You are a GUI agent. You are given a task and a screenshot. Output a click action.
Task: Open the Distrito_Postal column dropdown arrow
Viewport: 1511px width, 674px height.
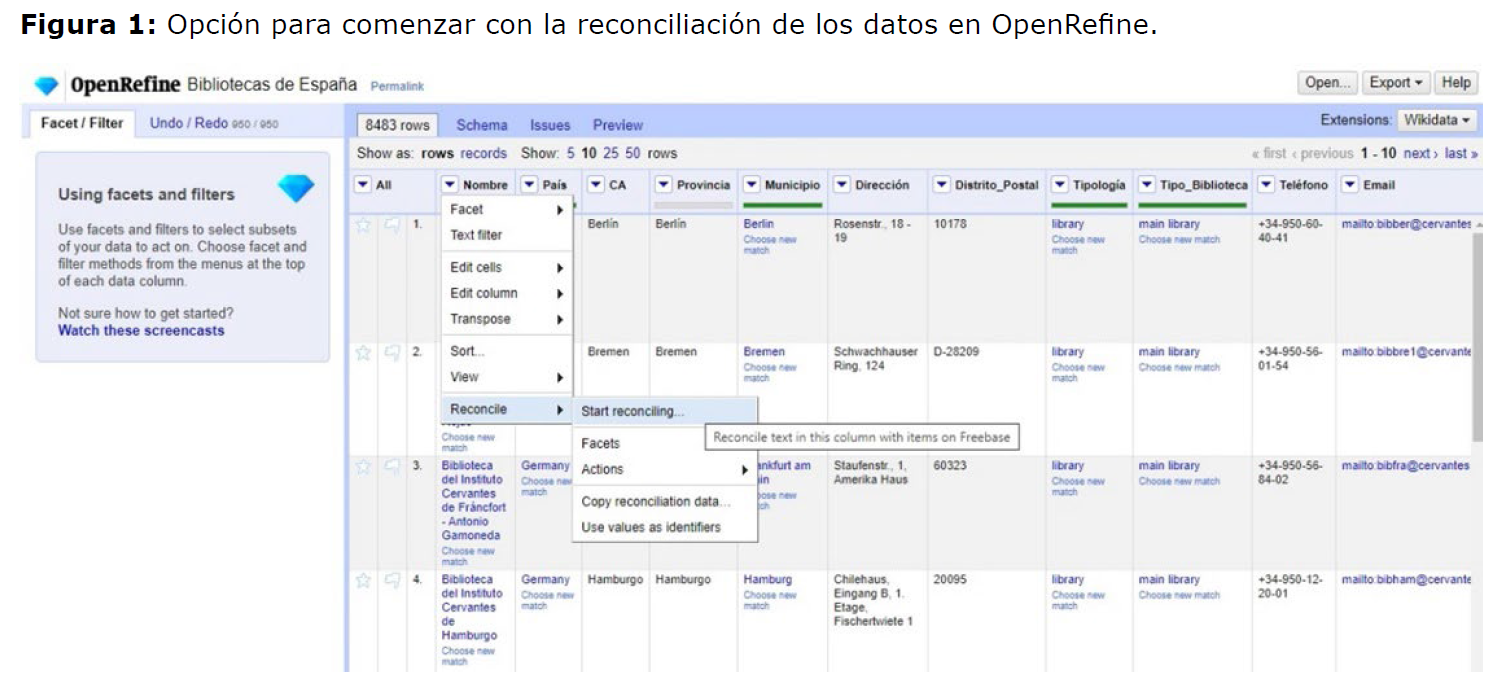click(942, 185)
